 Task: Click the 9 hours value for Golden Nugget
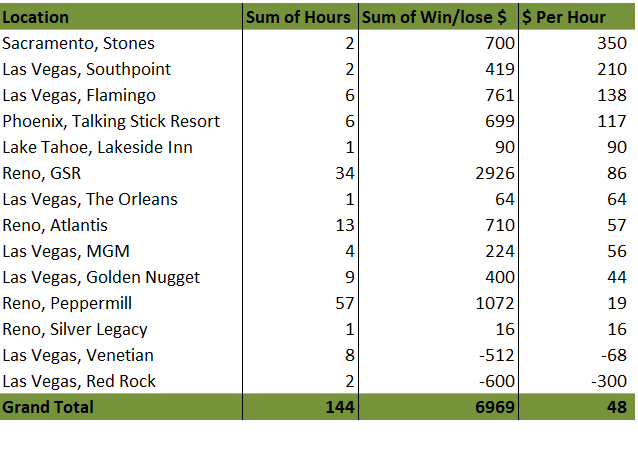[350, 278]
